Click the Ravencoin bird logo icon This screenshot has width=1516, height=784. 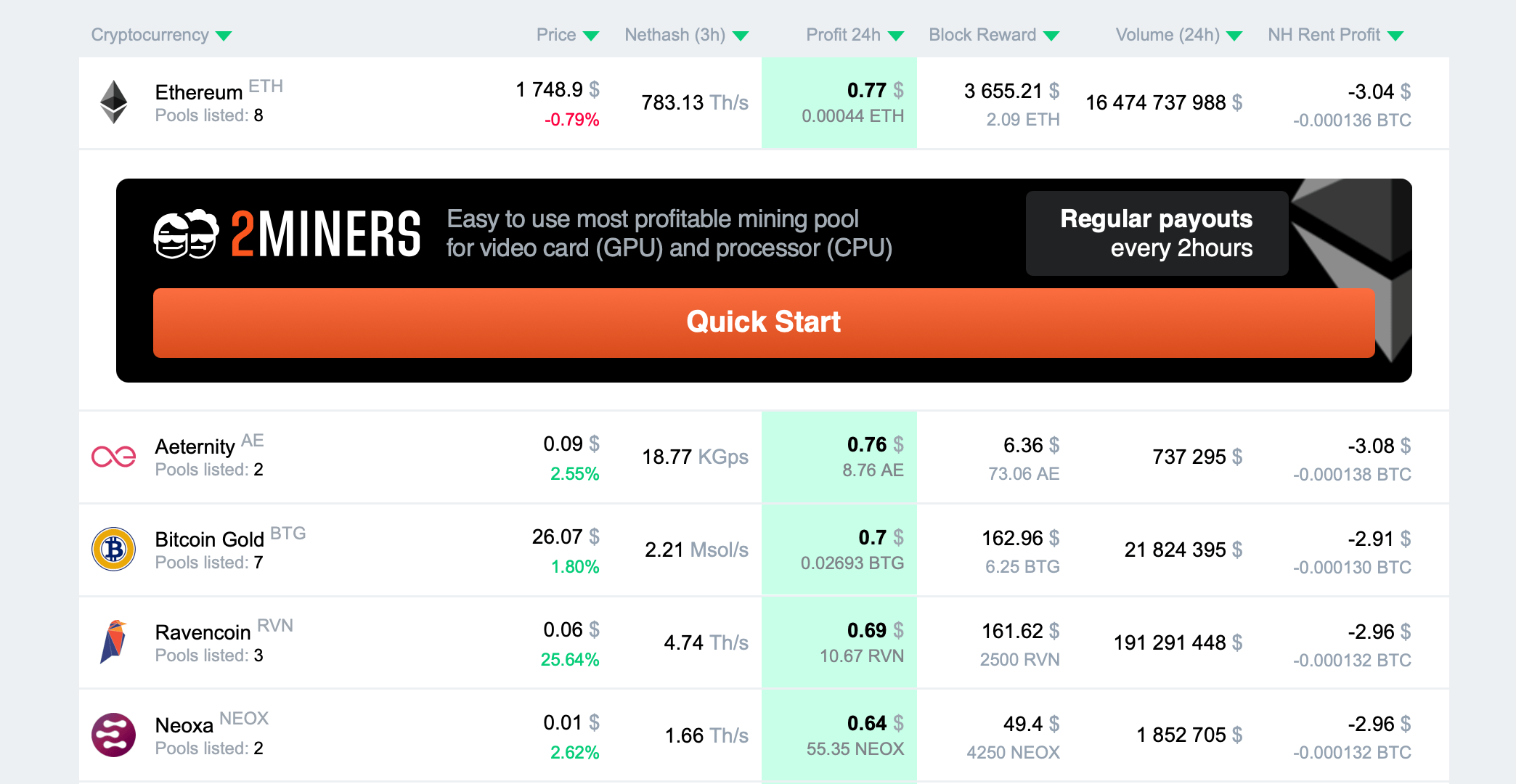(113, 642)
